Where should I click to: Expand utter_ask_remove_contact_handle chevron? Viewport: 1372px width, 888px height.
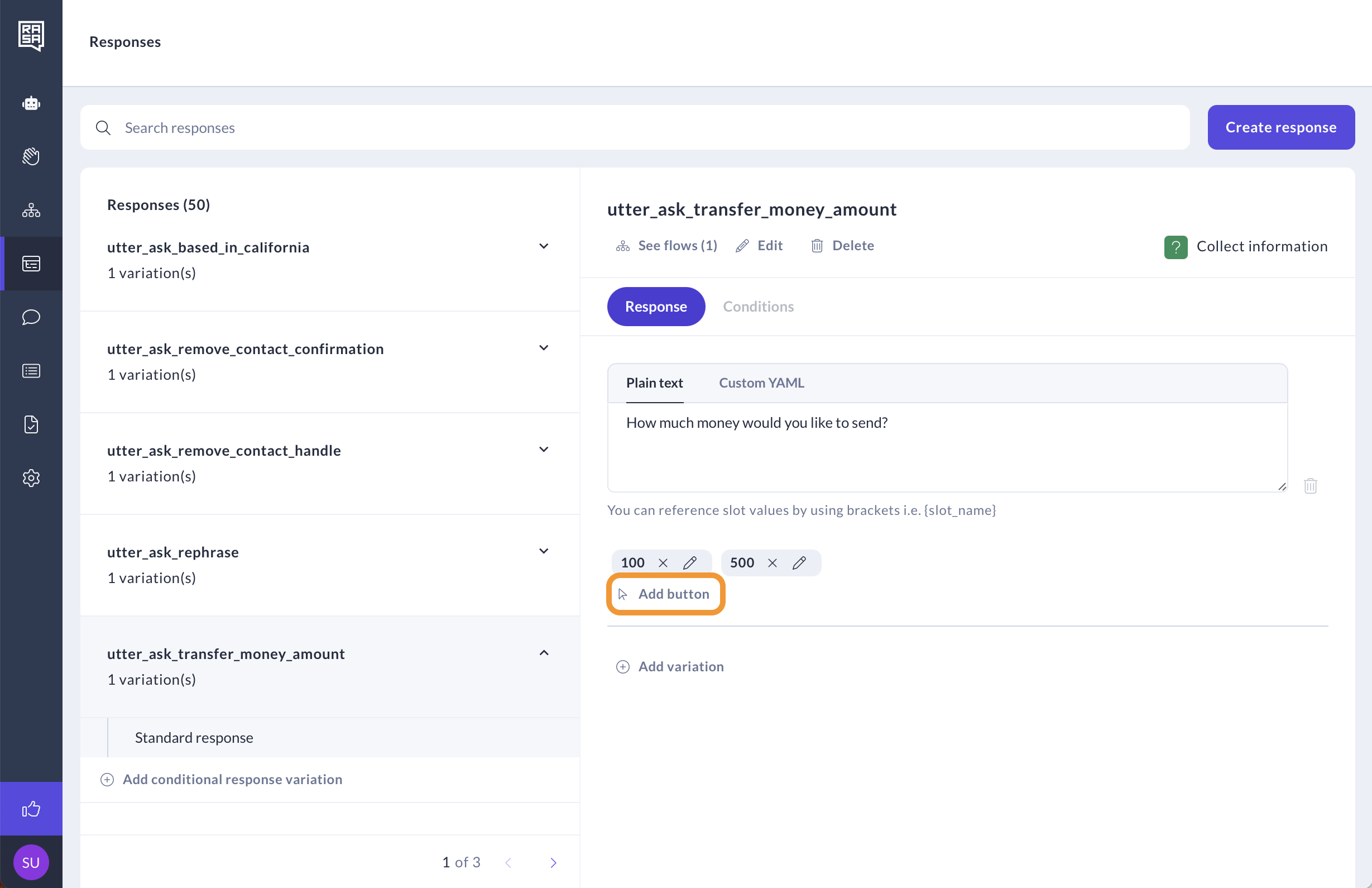[x=543, y=450]
